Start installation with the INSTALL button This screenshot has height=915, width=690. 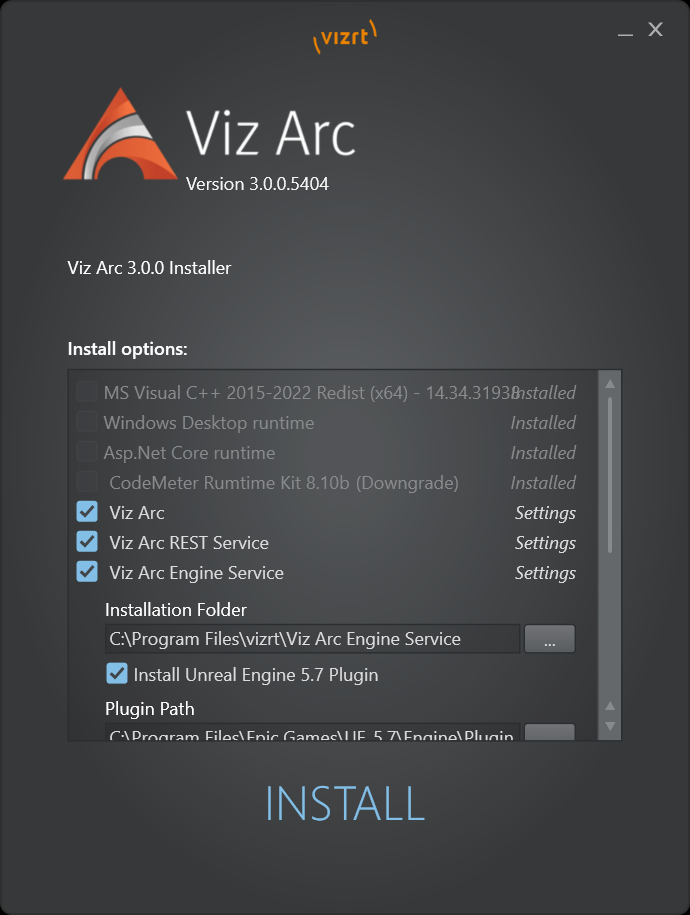coord(345,804)
